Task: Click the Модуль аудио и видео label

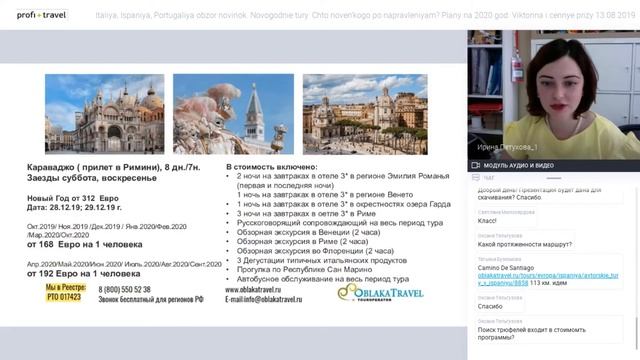Action: point(518,165)
